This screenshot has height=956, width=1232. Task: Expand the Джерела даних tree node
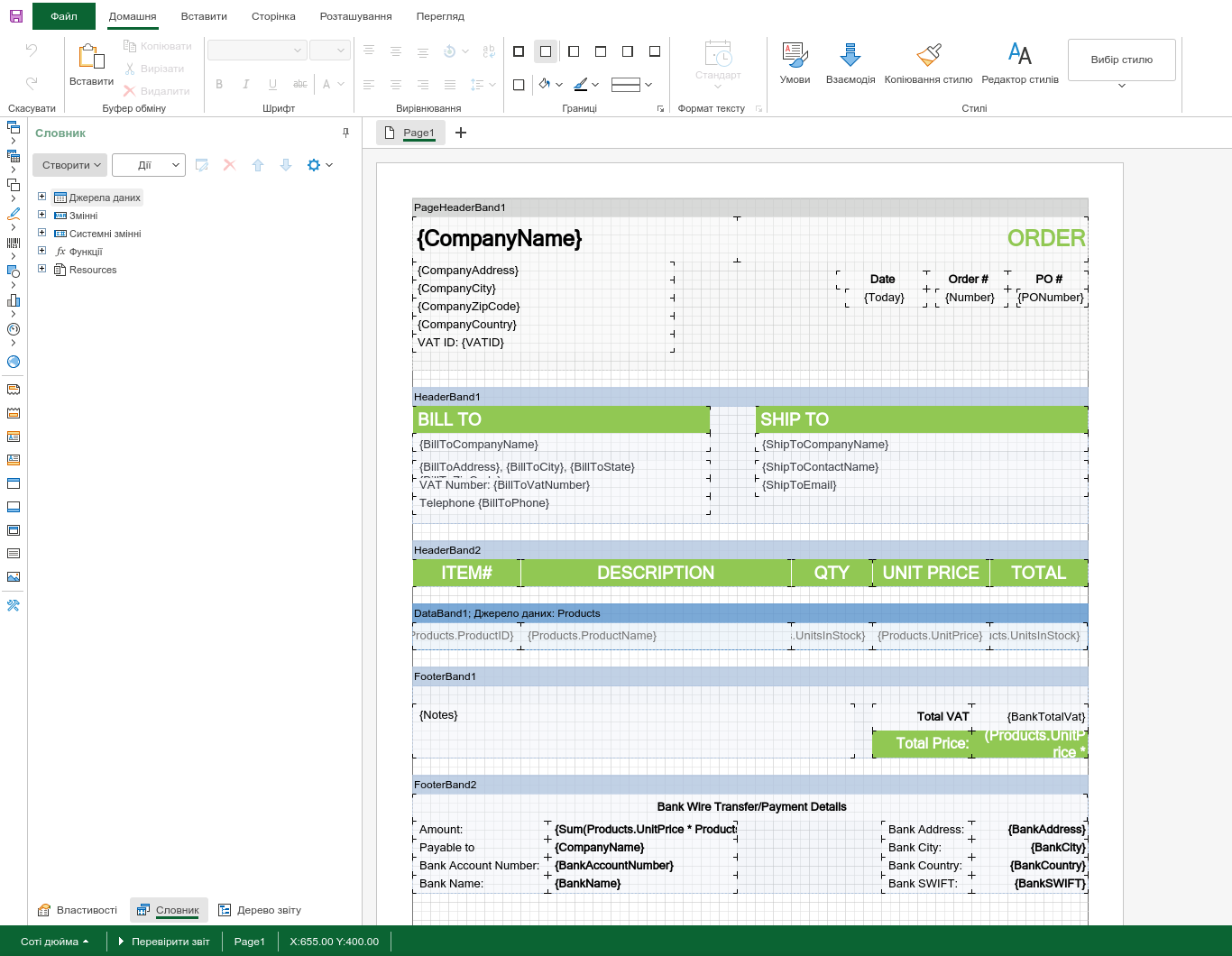point(41,197)
